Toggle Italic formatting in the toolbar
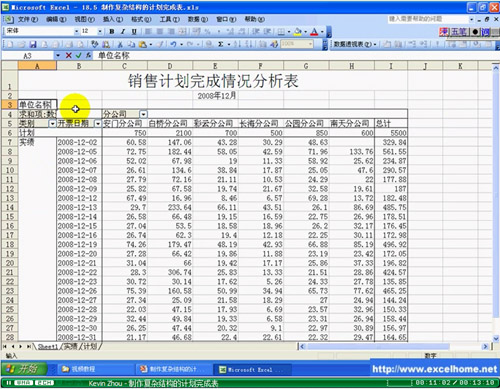Screen dimensions: 500x389 coord(123,32)
